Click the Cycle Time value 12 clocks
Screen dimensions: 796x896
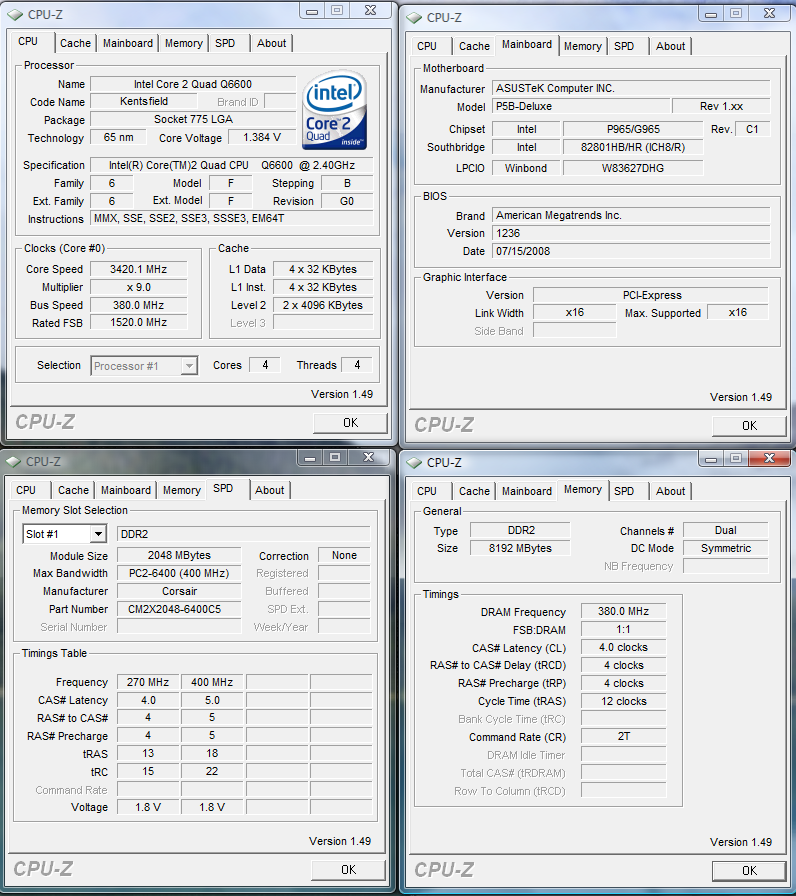[x=623, y=701]
